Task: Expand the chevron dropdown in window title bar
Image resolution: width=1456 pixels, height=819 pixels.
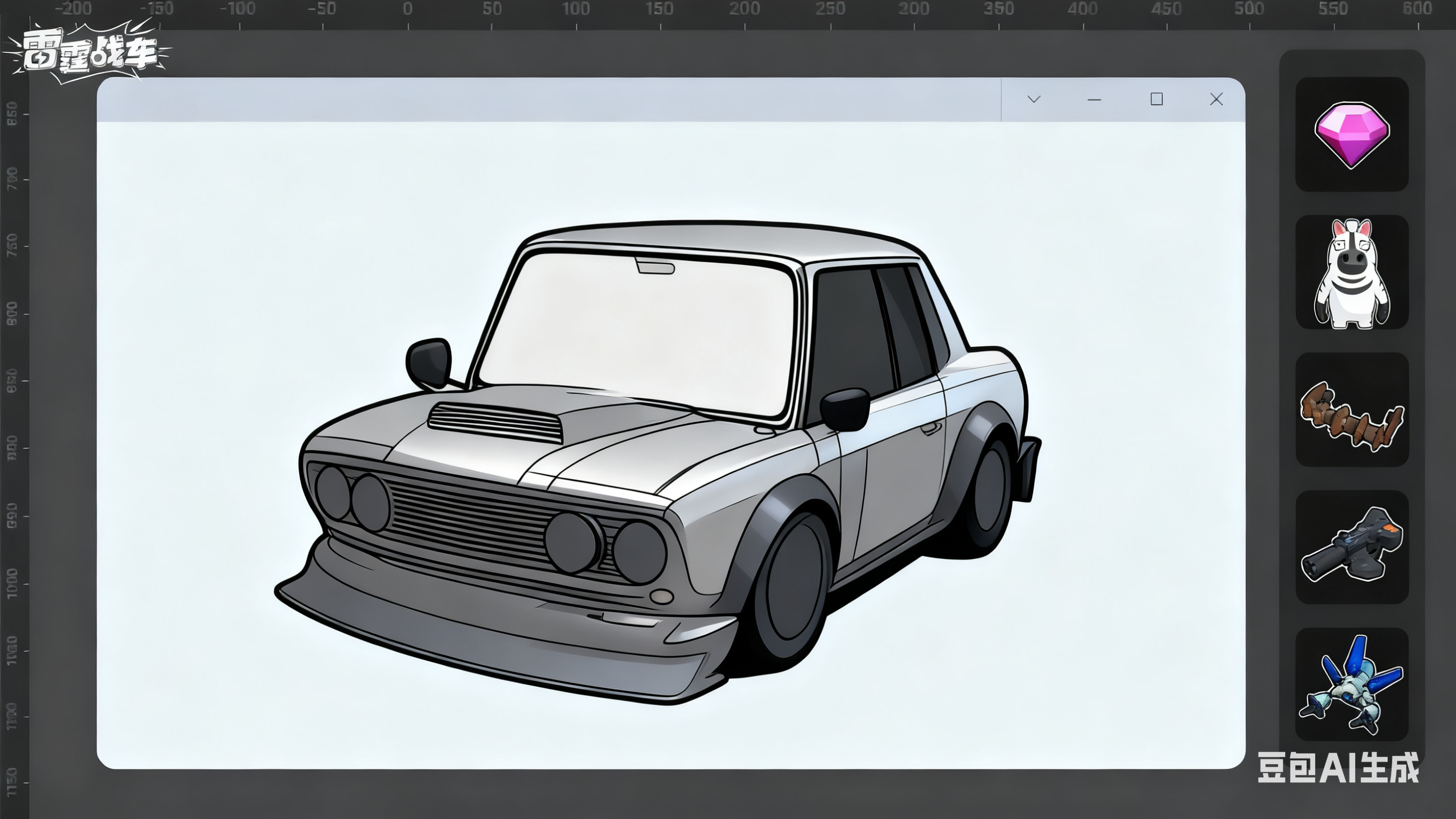Action: click(1034, 100)
